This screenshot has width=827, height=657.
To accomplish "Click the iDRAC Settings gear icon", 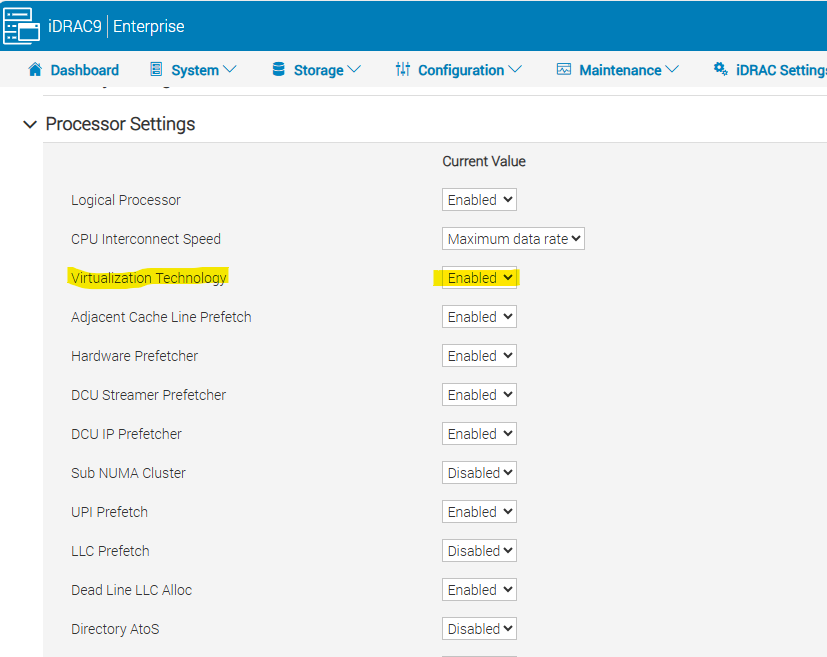I will click(x=721, y=70).
